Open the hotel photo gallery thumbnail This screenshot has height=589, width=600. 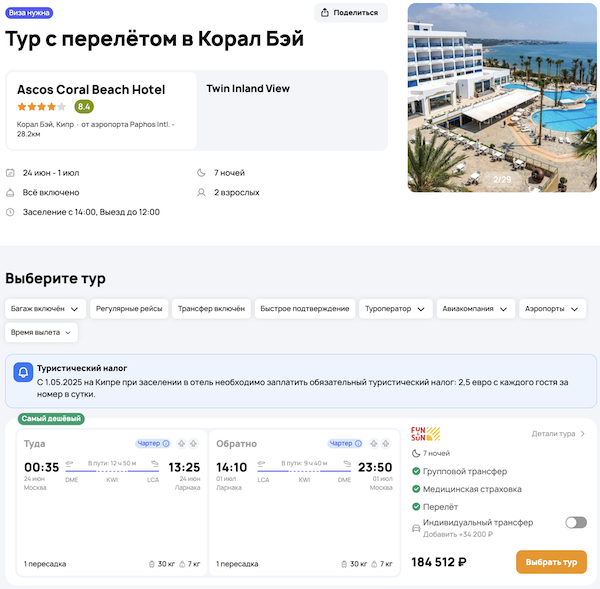coord(502,97)
